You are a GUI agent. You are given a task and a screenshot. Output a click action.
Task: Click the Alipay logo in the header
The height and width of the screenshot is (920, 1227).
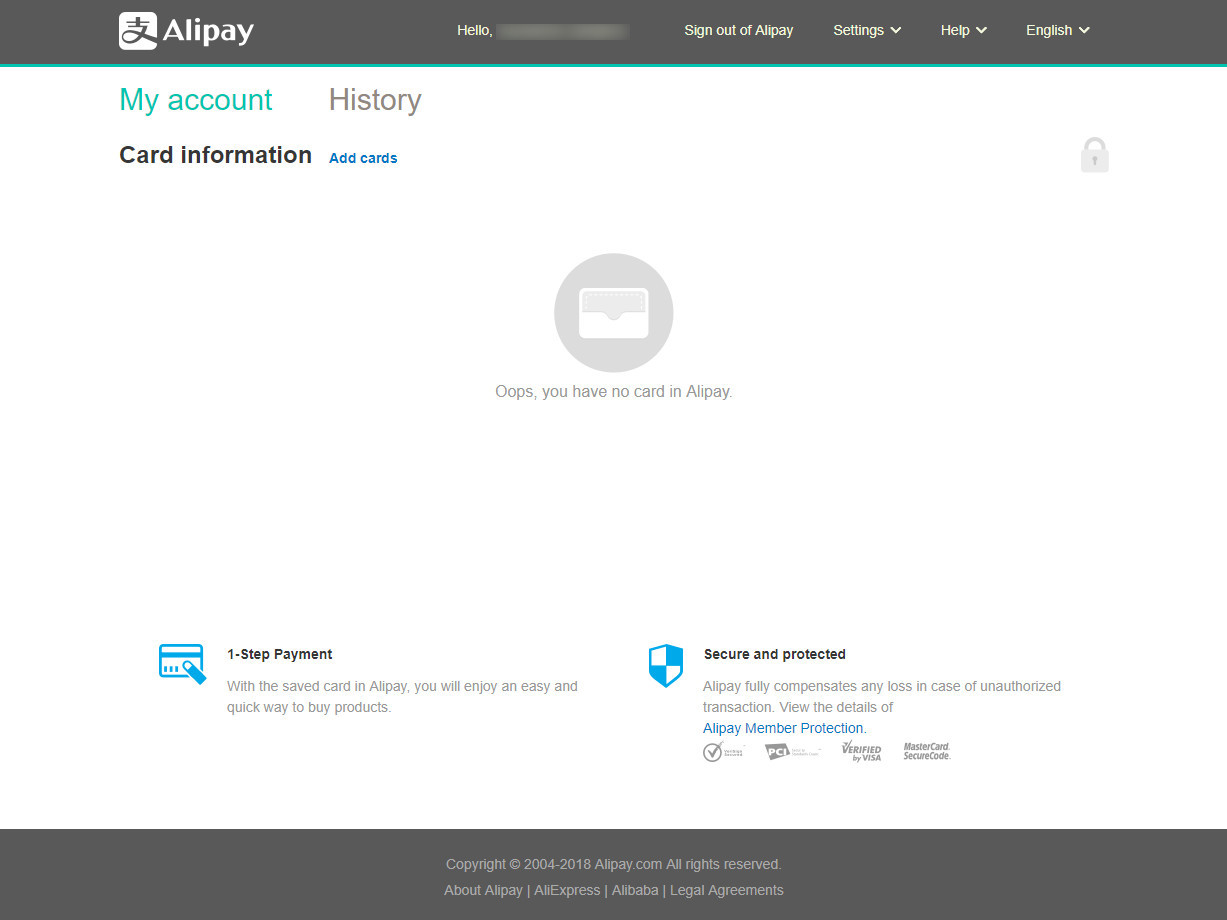coord(186,31)
